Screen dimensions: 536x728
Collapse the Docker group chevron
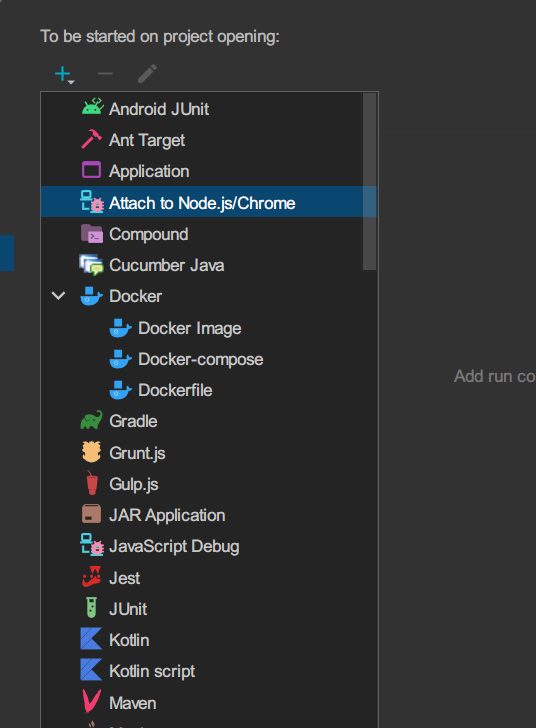[x=58, y=296]
